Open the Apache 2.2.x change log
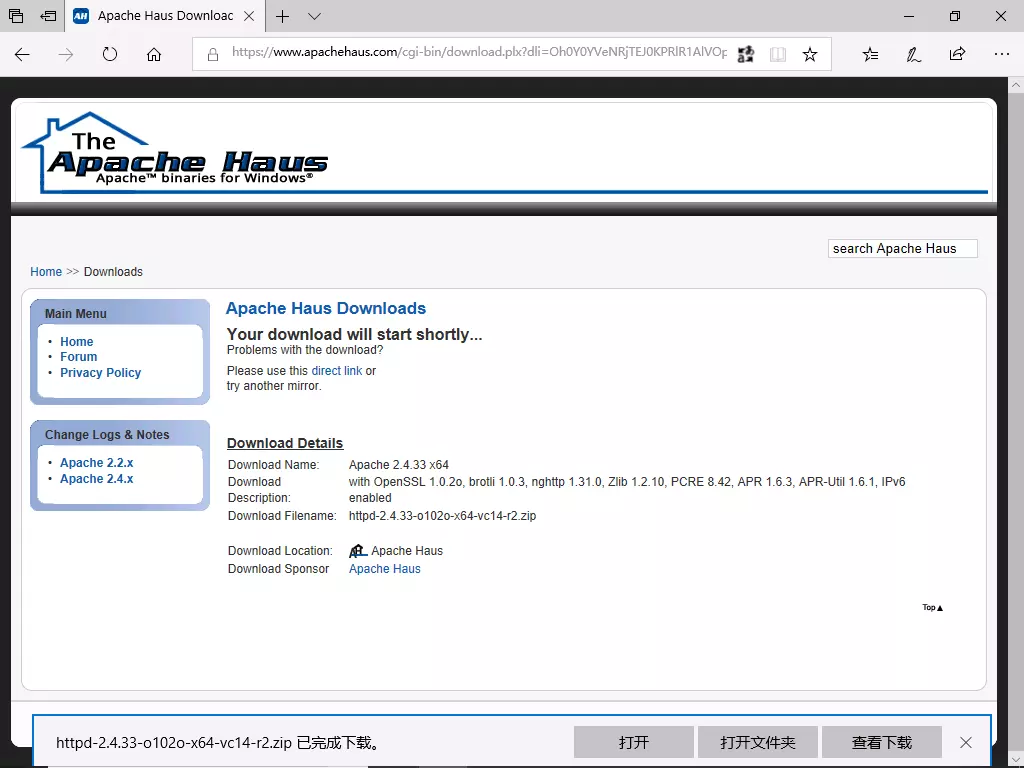This screenshot has width=1024, height=768. coord(97,462)
